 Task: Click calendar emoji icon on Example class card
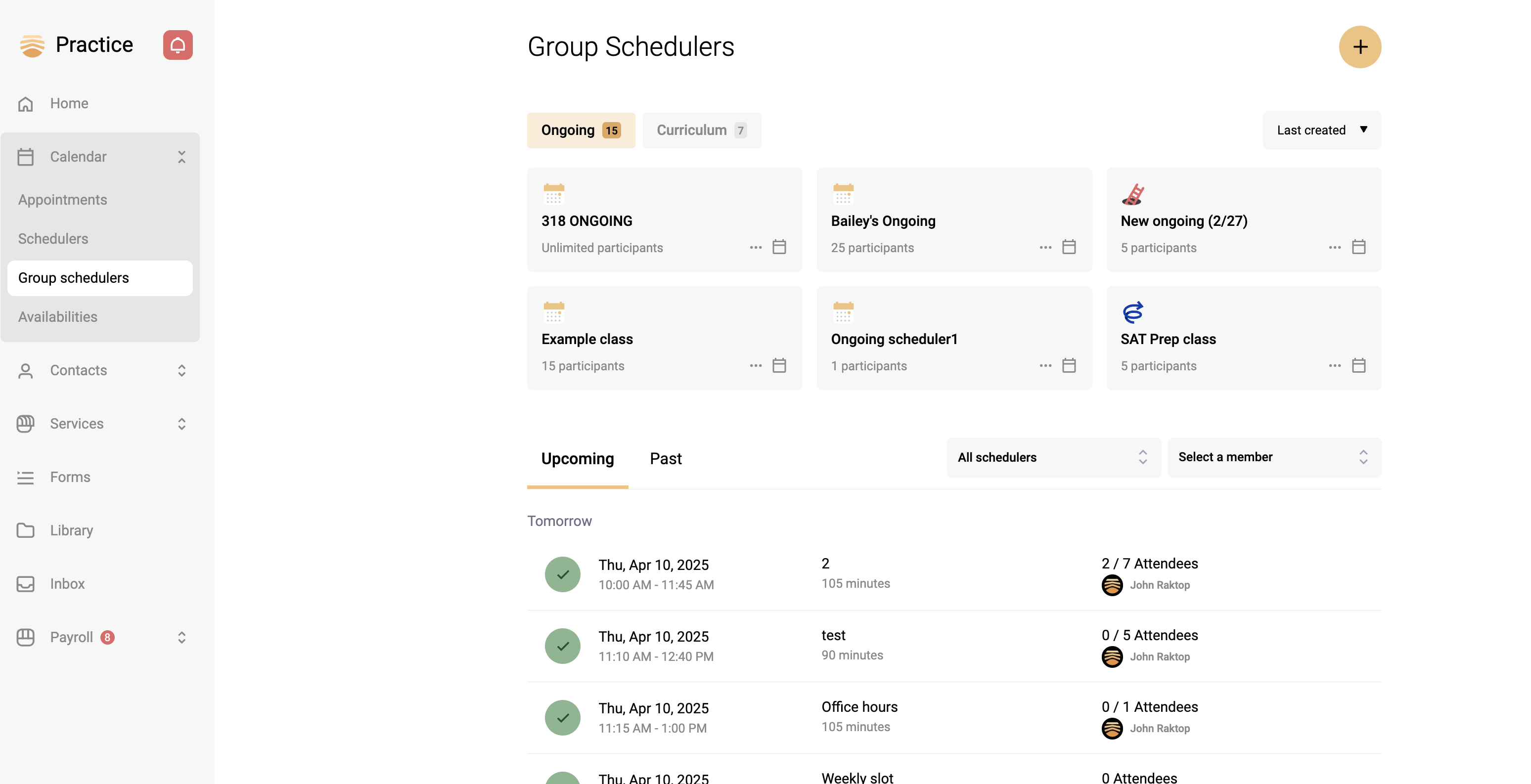pyautogui.click(x=553, y=312)
